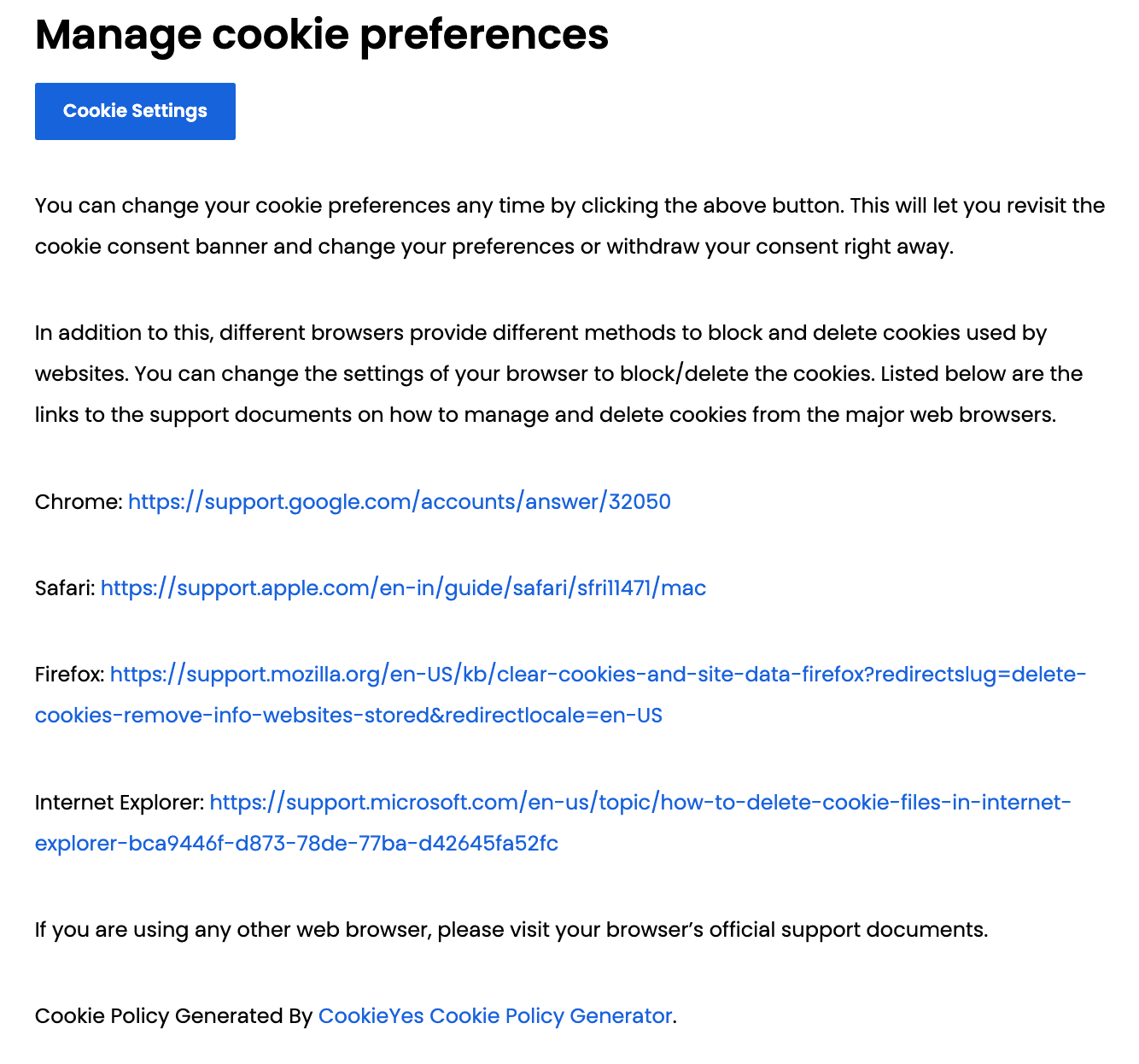1139x1064 pixels.
Task: Open the Chrome support.google.com link
Action: click(400, 501)
